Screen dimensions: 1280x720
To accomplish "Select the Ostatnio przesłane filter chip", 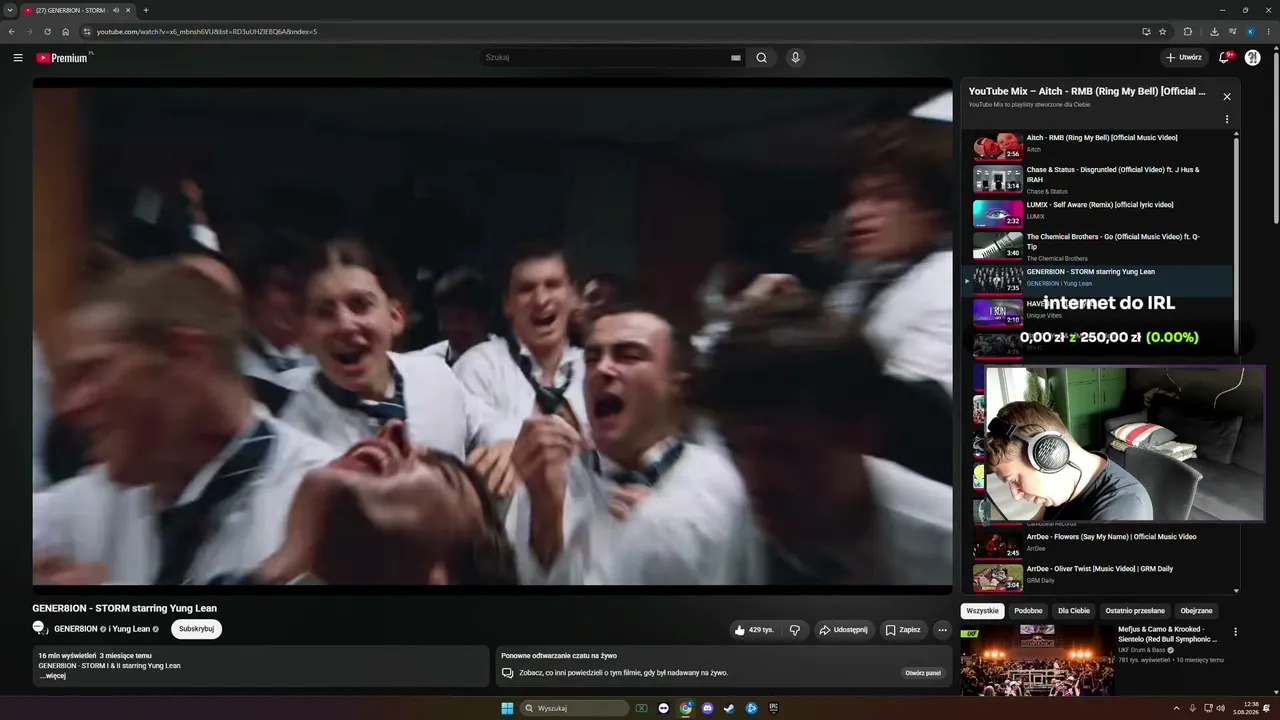I will coord(1135,611).
